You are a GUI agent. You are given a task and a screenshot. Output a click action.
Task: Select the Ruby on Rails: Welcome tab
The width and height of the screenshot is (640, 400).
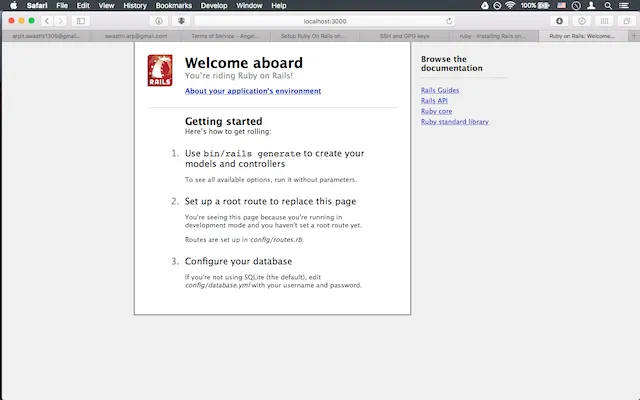click(582, 36)
